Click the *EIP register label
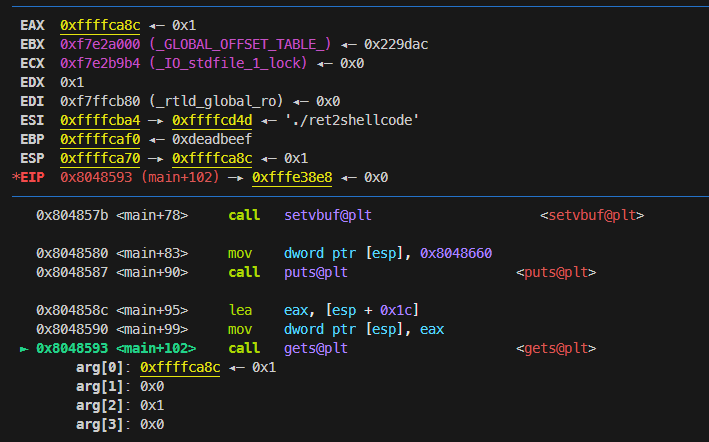709x442 pixels. [x=28, y=177]
